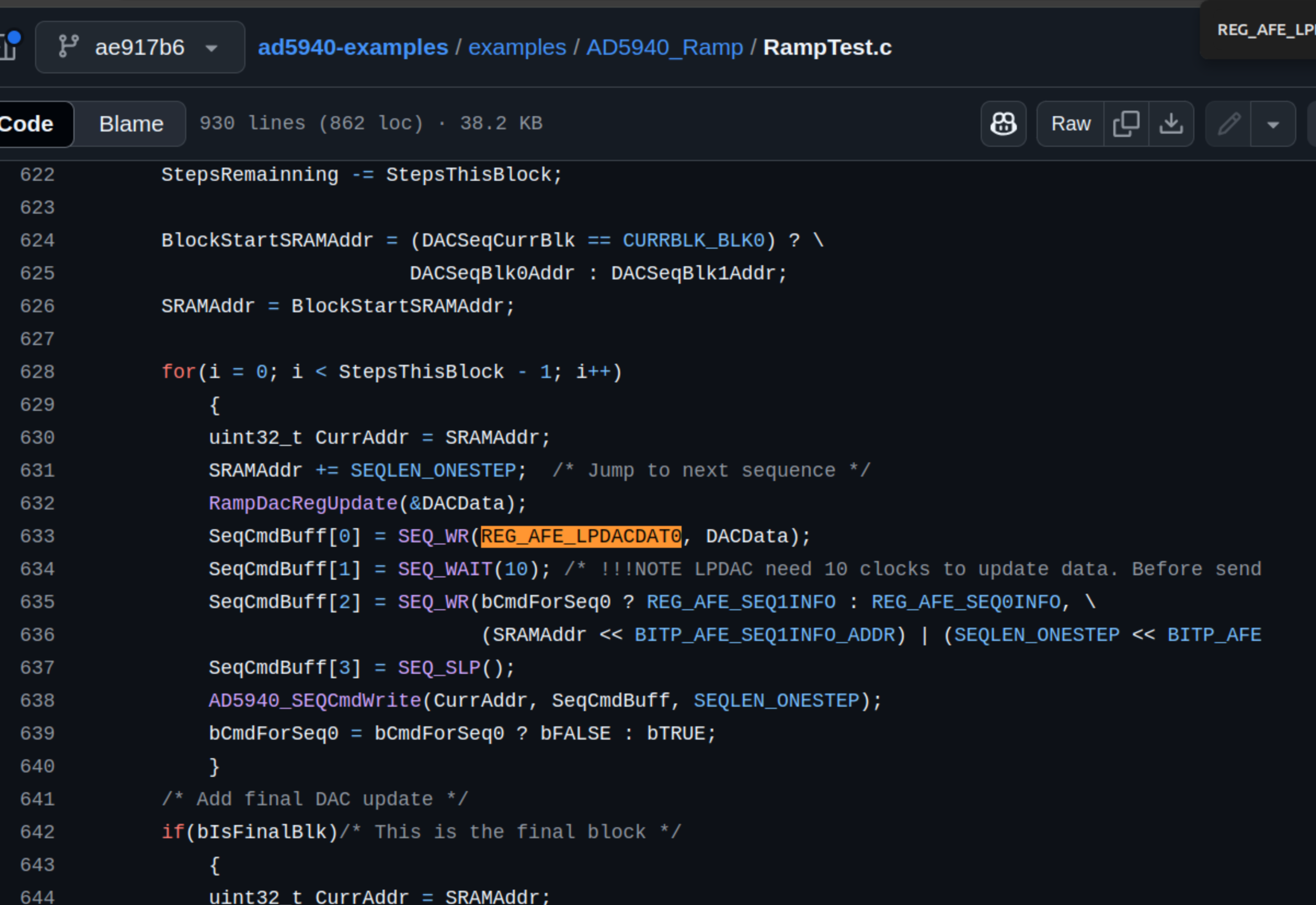This screenshot has height=905, width=1316.
Task: Click bTRUE on line 639
Action: 676,734
